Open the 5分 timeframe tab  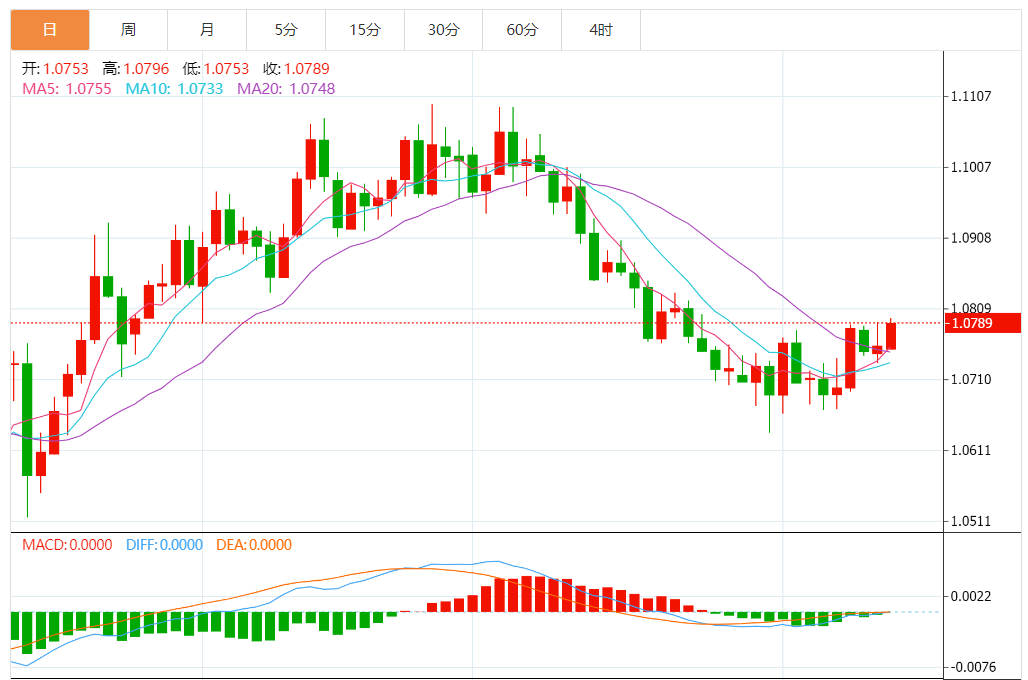pyautogui.click(x=286, y=30)
